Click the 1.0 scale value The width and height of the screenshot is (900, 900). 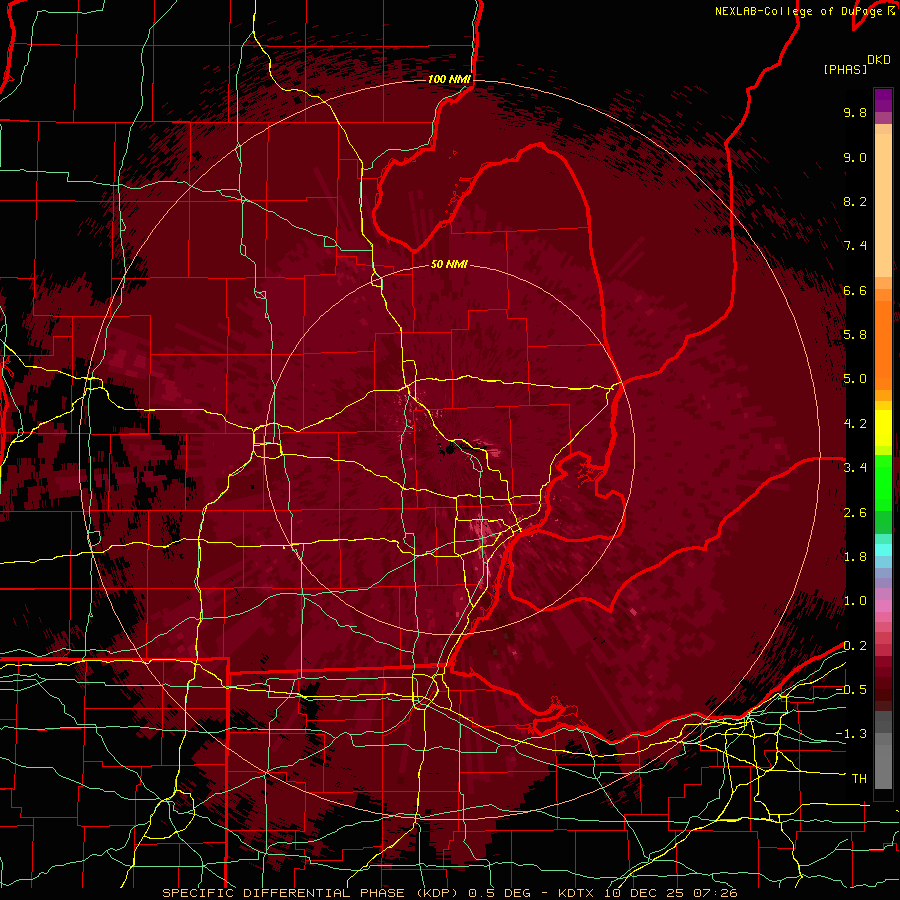[x=855, y=601]
